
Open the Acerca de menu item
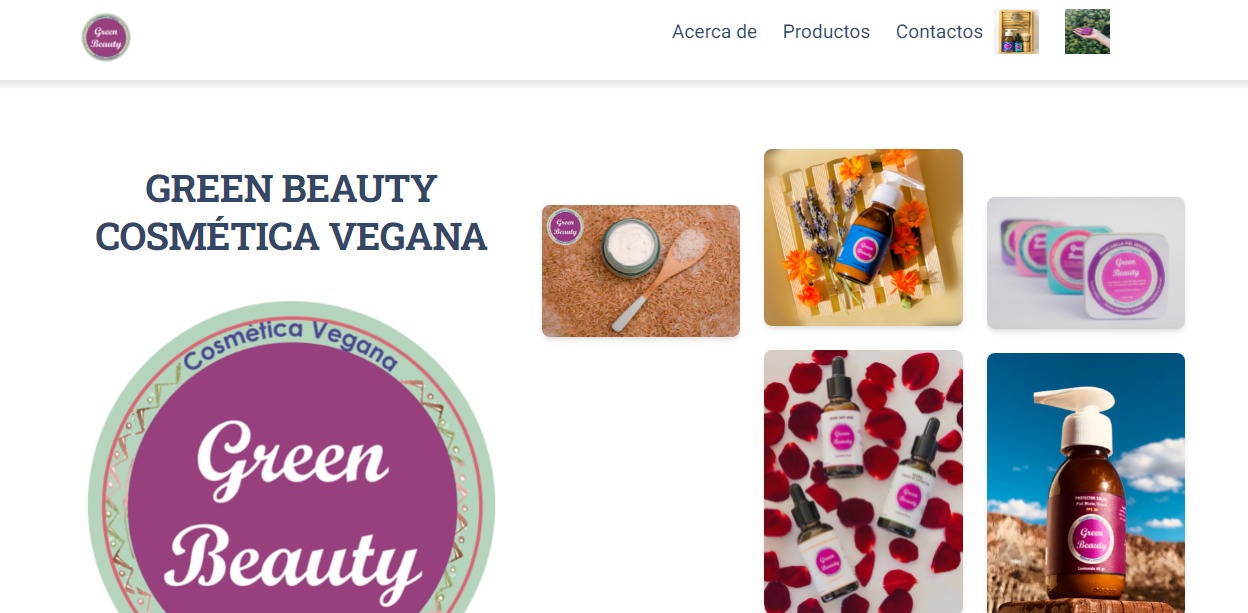714,32
